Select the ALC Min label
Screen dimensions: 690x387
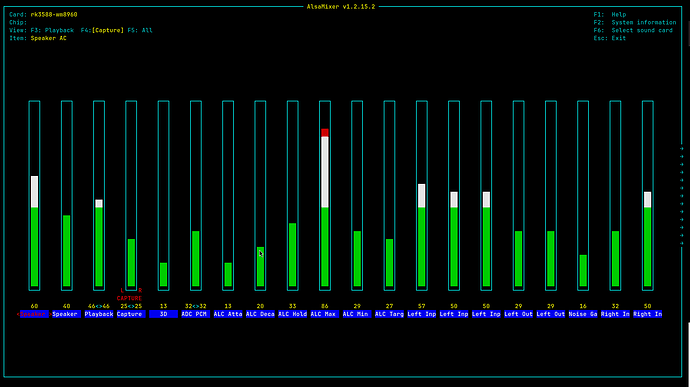[357, 314]
